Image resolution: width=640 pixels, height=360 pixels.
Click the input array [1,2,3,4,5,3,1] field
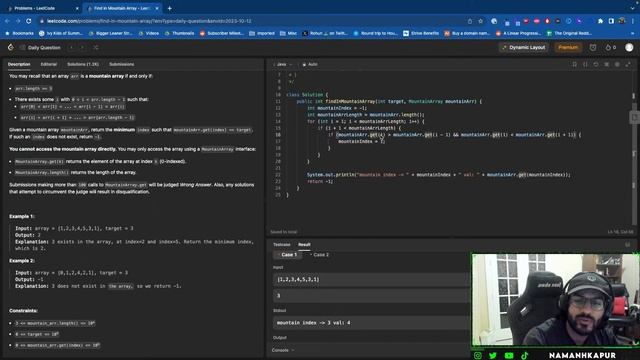371,280
